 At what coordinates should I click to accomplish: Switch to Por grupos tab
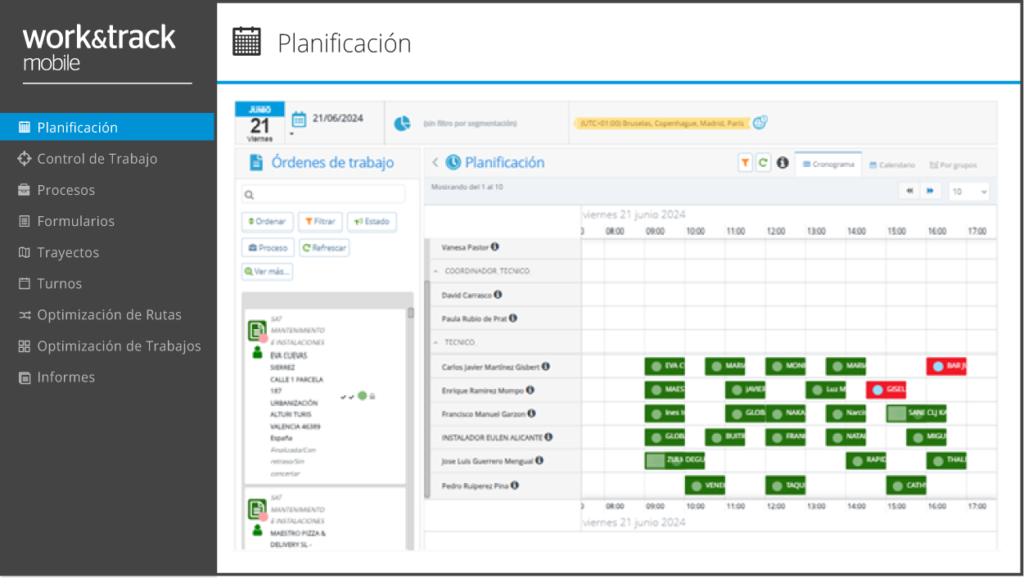click(953, 165)
